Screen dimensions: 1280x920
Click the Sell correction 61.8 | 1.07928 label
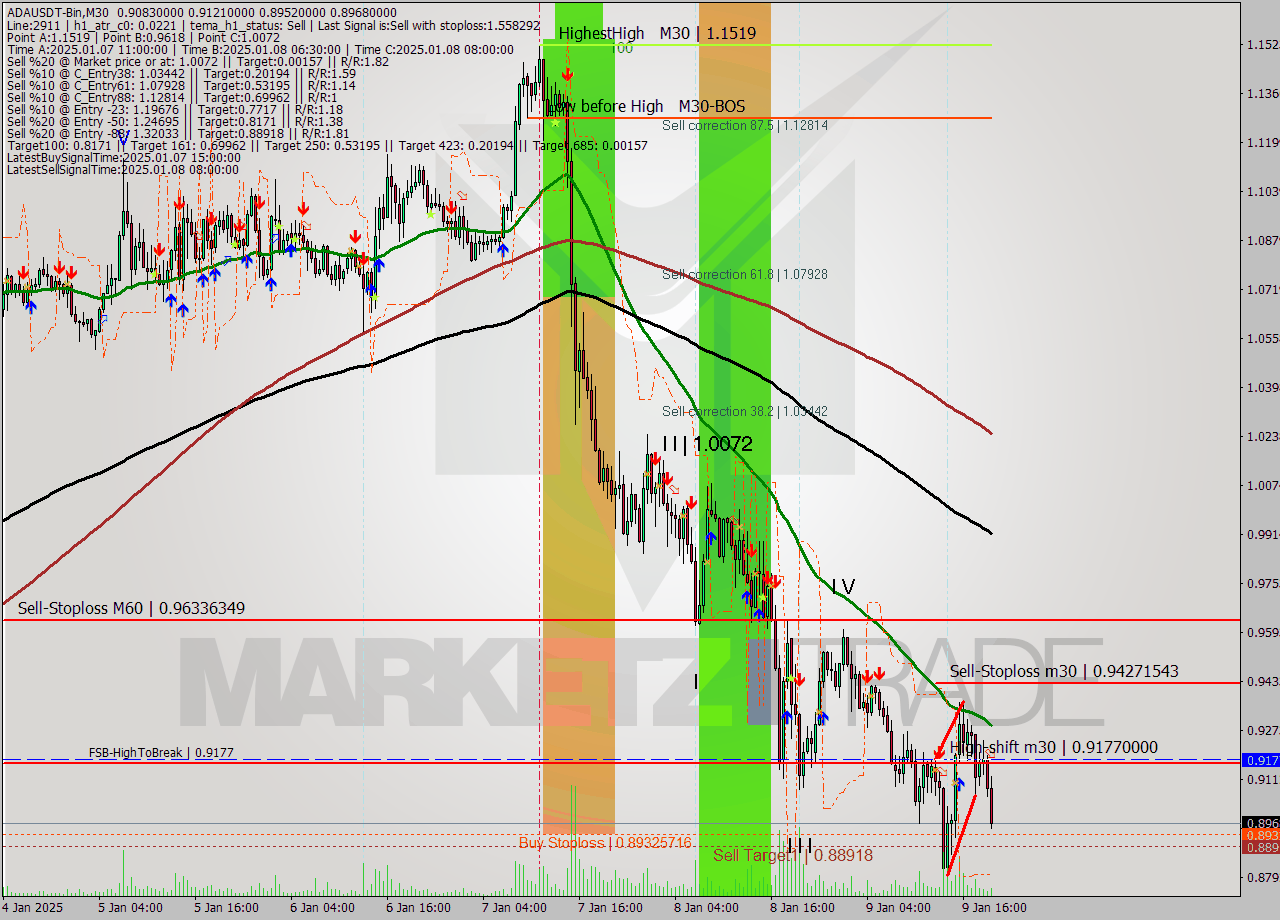[745, 274]
